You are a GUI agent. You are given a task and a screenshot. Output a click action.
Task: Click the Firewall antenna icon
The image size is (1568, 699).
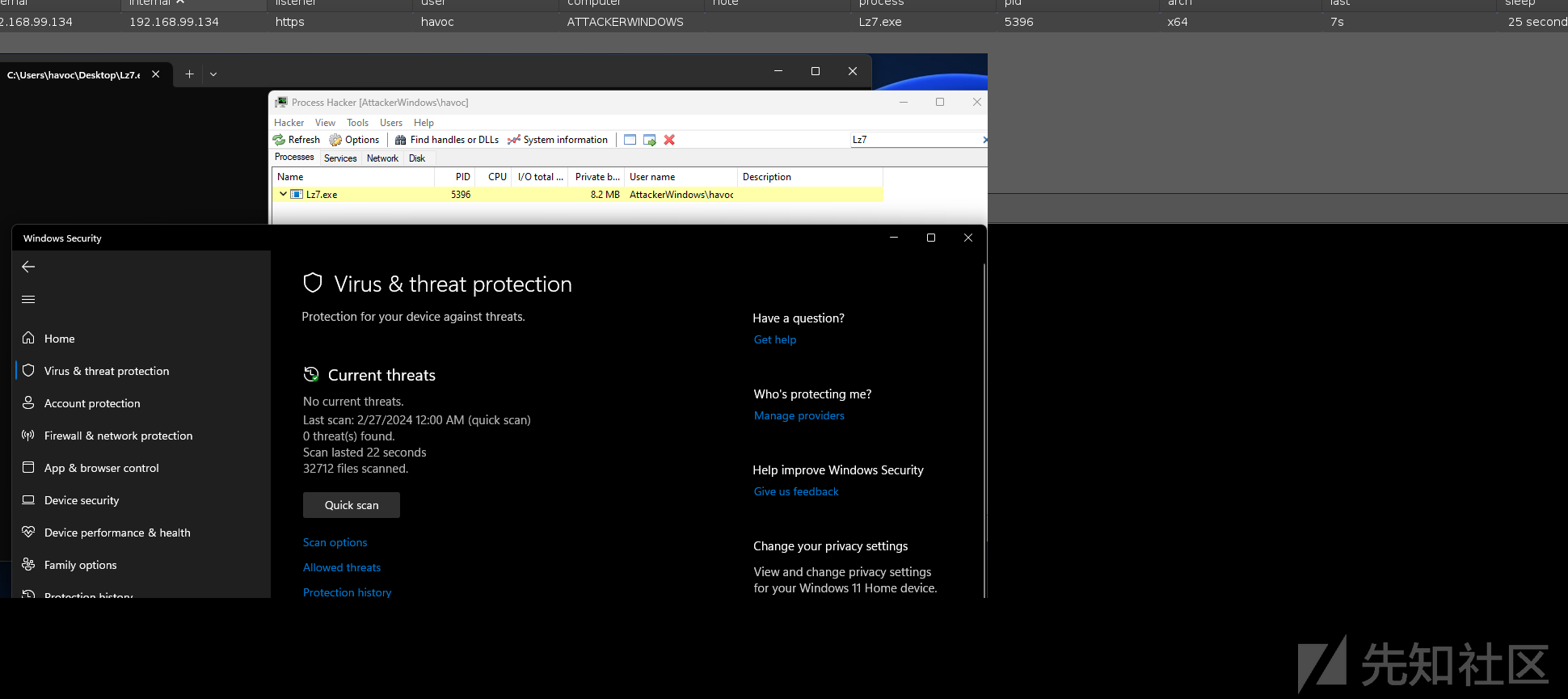click(28, 435)
